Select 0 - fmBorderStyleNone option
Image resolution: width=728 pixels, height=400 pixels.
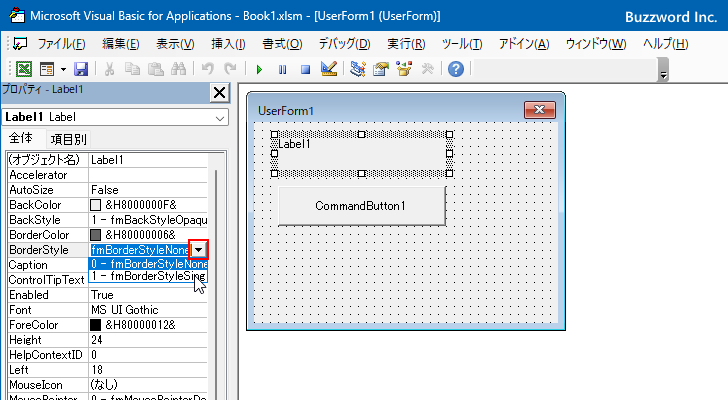point(148,264)
